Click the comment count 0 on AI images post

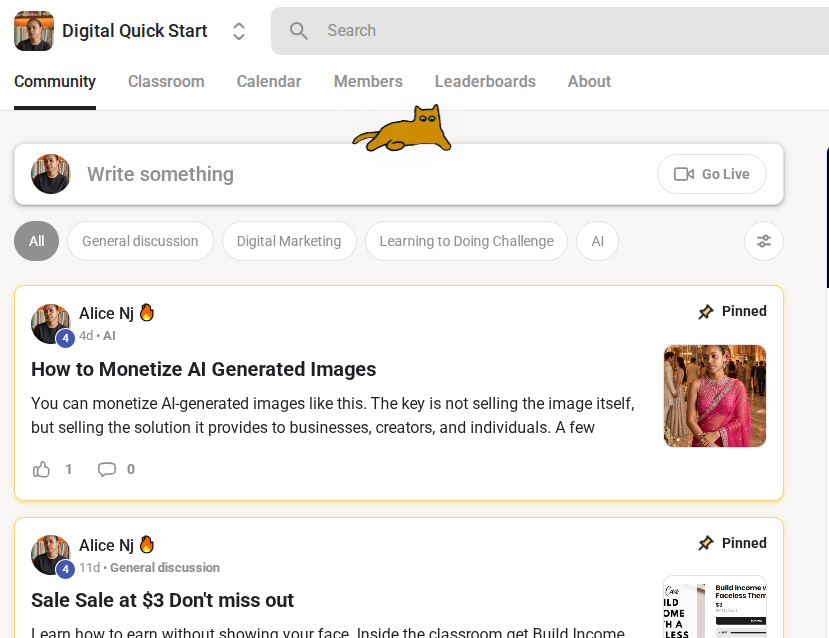coord(131,469)
